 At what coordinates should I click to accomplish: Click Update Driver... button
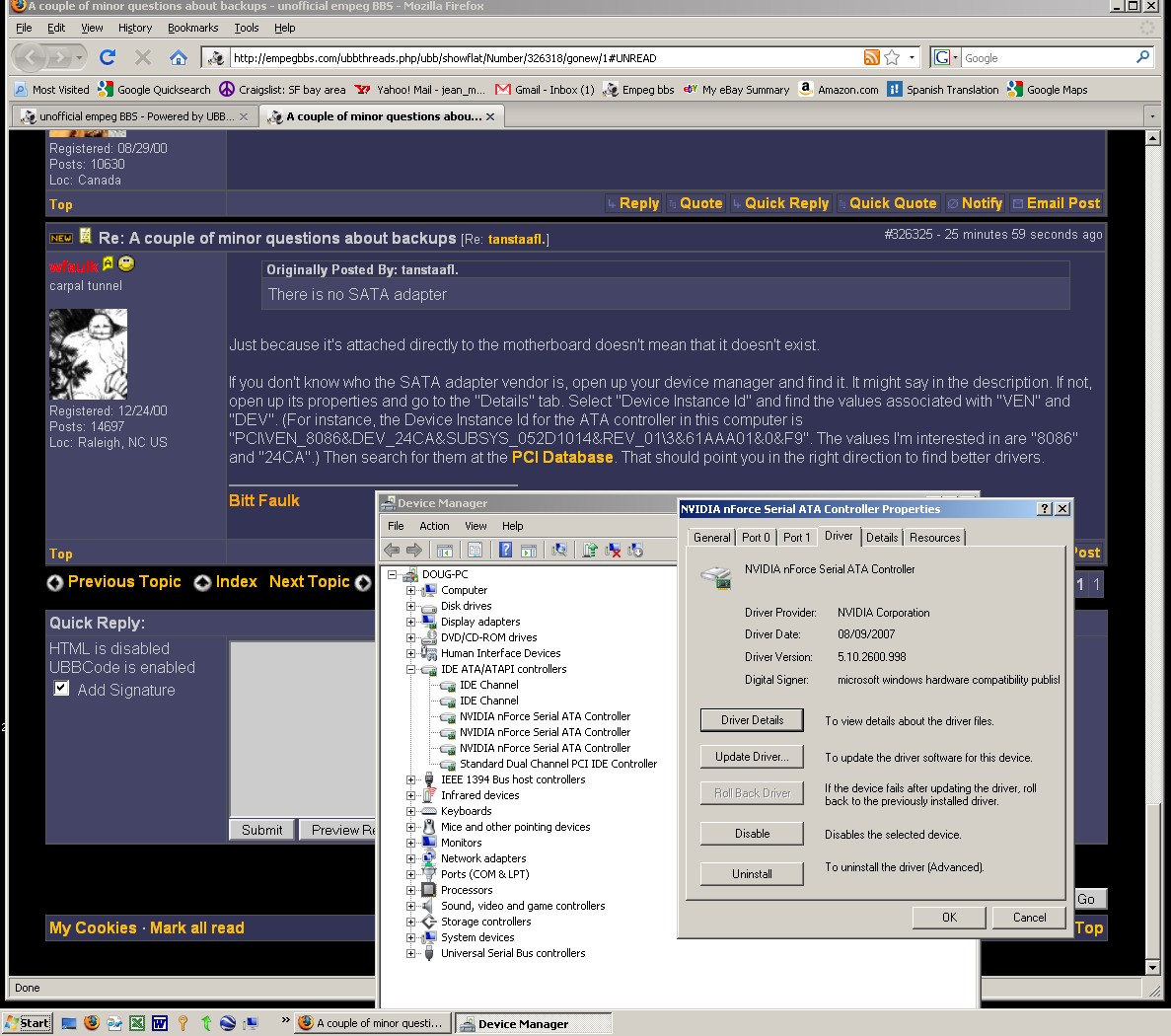752,757
